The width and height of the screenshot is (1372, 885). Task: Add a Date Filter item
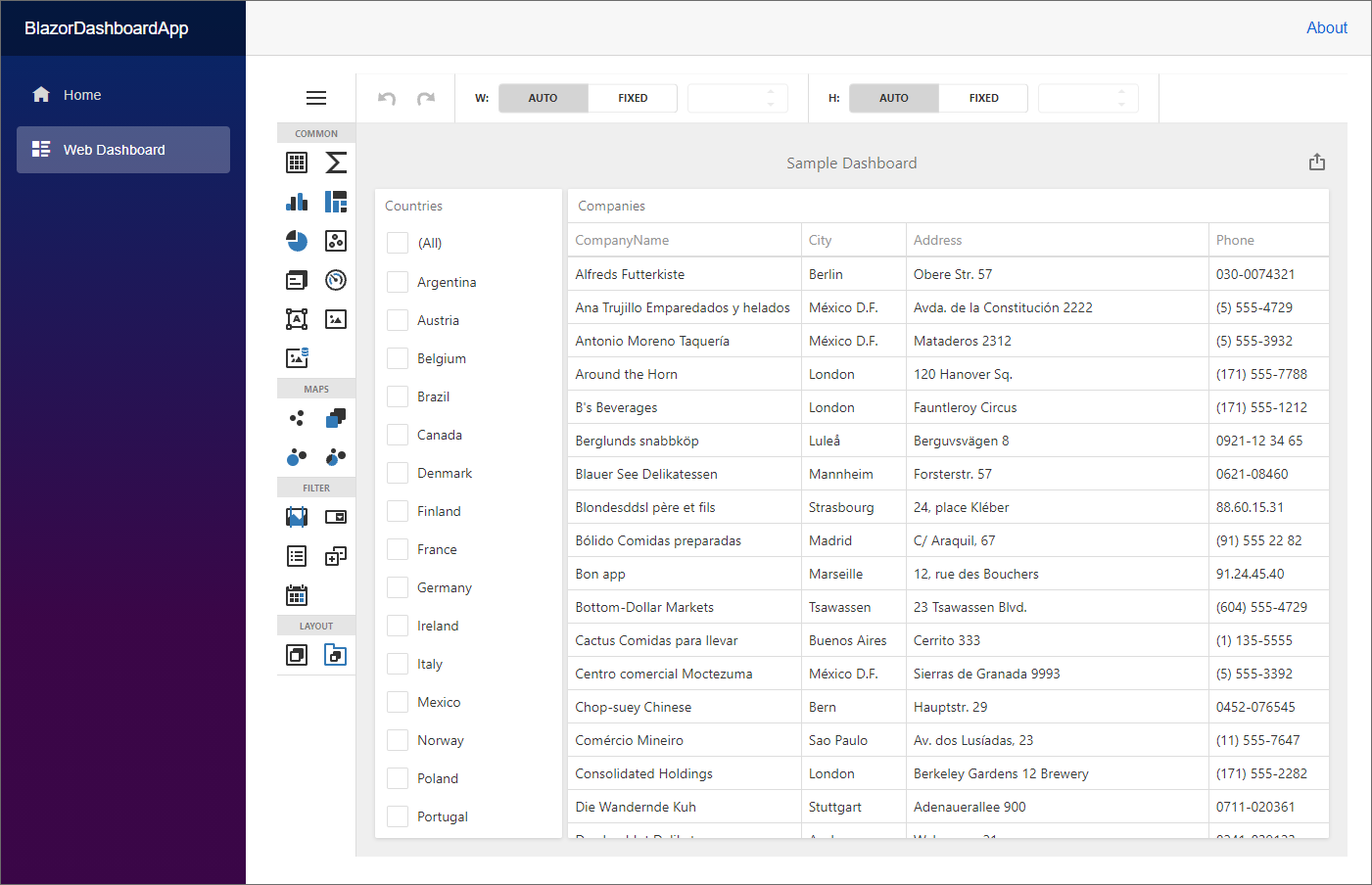[x=297, y=595]
